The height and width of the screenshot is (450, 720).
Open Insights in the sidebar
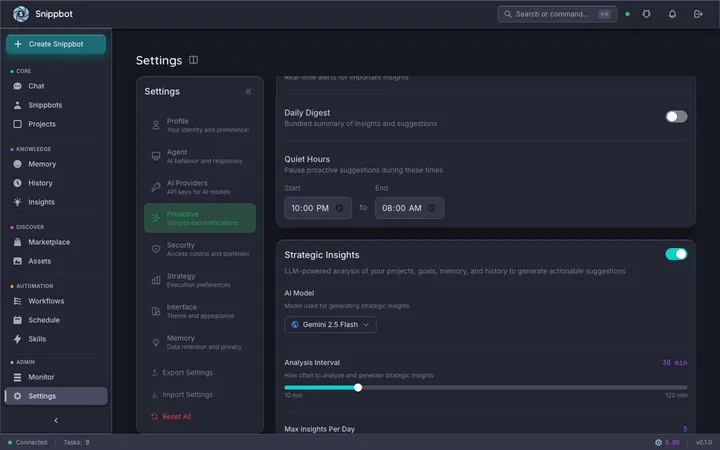pyautogui.click(x=56, y=202)
